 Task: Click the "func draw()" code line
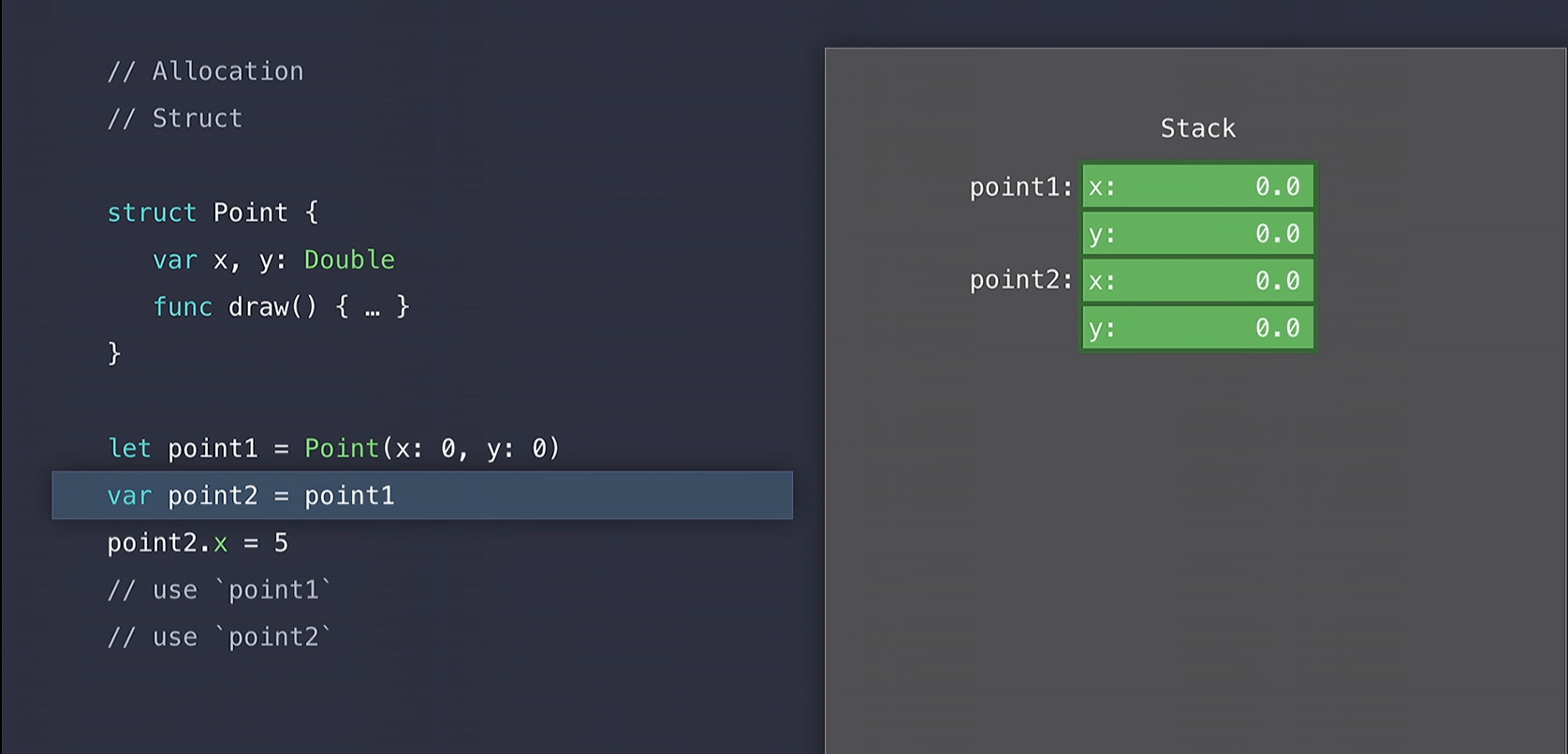(x=281, y=306)
